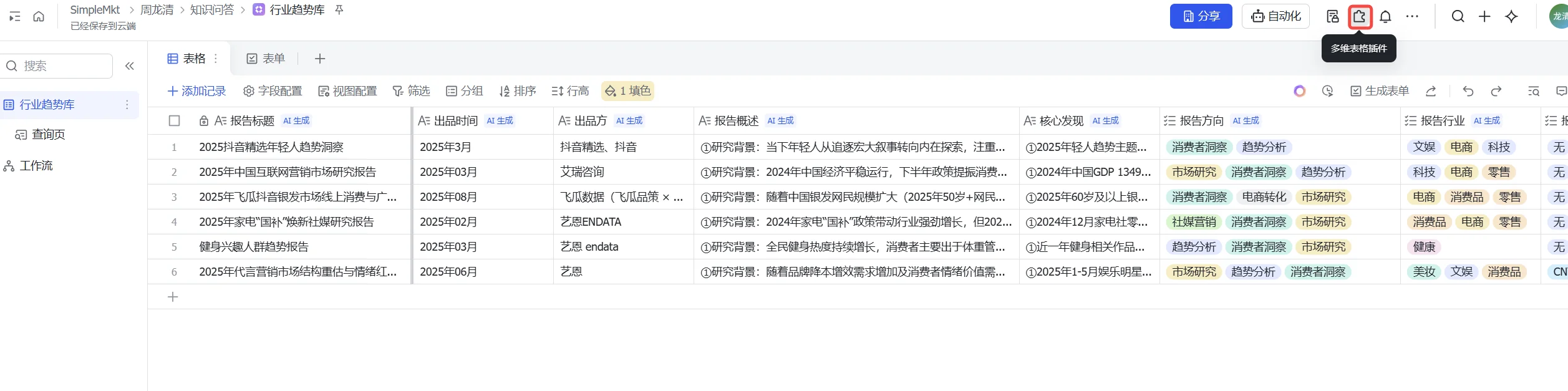Click 生成表单 button

tap(1380, 91)
